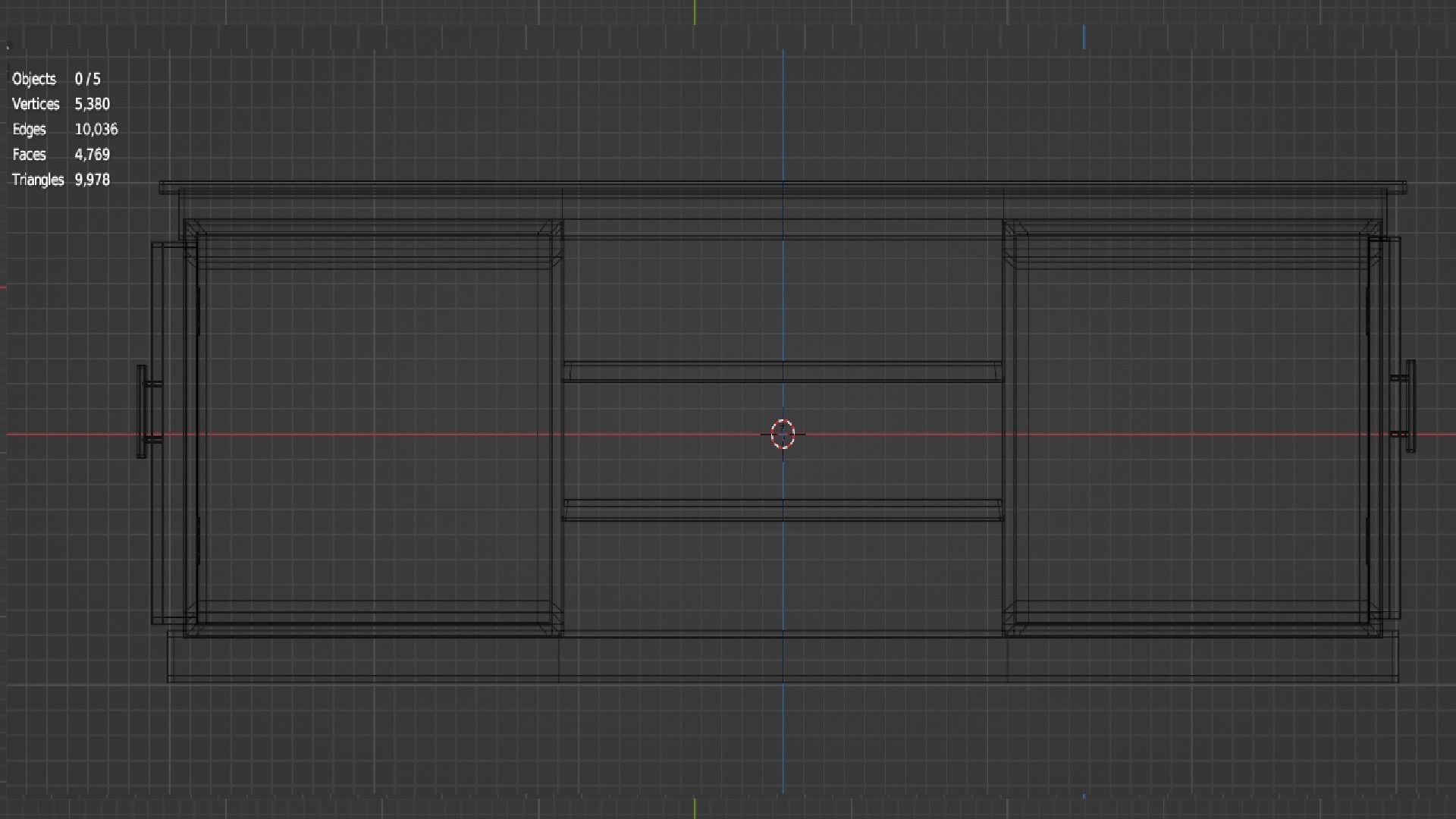Select the upper middle shelf of the cabinet
This screenshot has width=1456, height=819.
(x=783, y=371)
